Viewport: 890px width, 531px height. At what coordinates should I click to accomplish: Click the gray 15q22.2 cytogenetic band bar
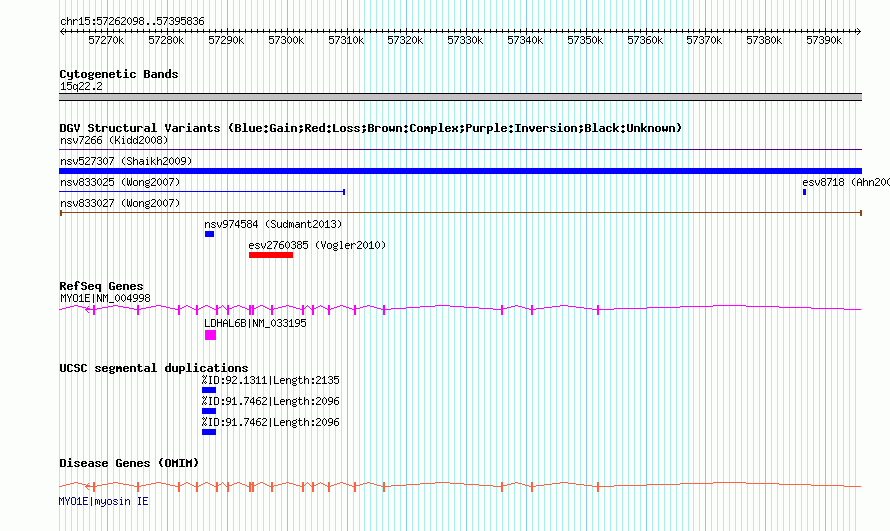[460, 97]
